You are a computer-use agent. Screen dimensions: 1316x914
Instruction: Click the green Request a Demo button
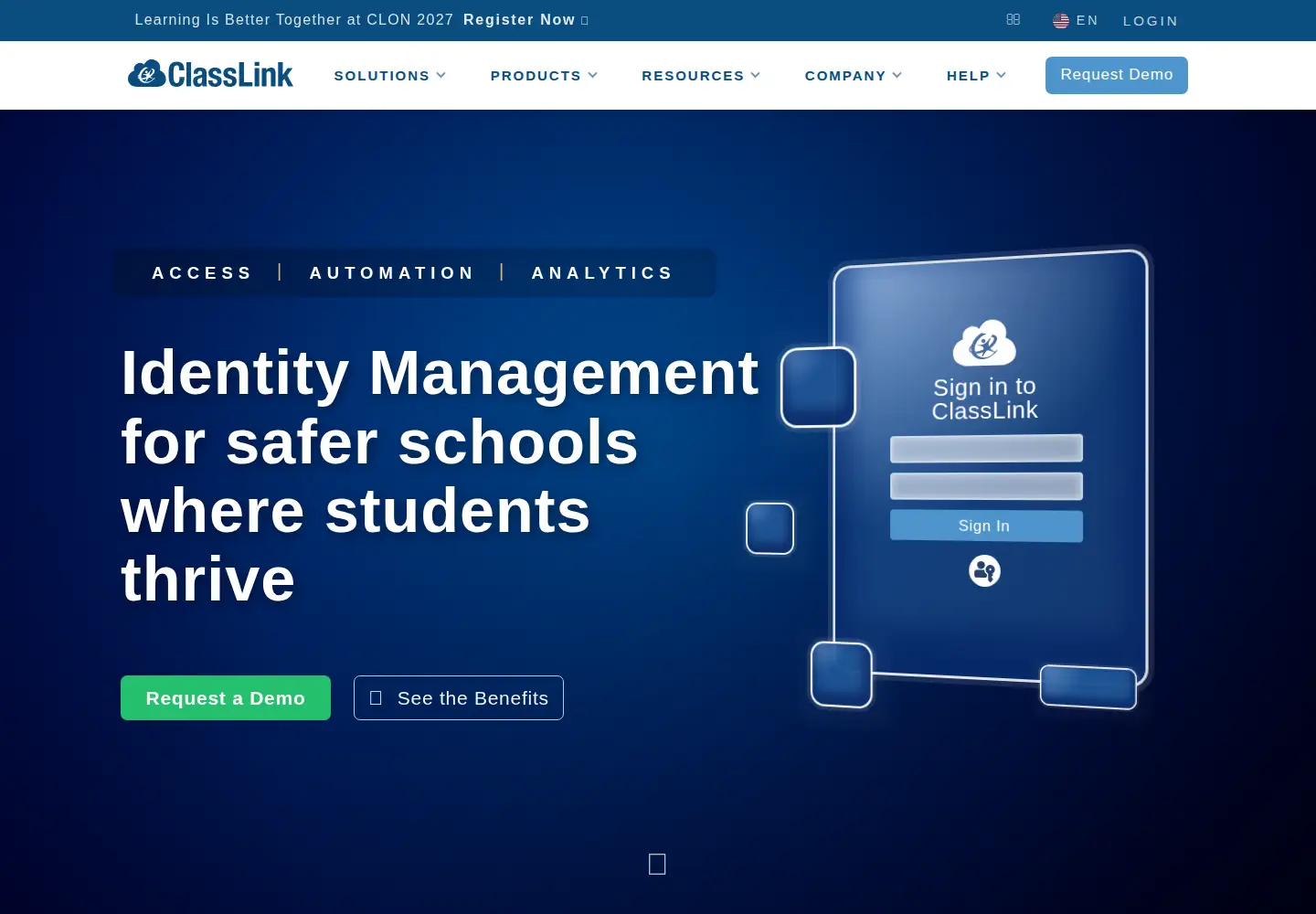[226, 698]
